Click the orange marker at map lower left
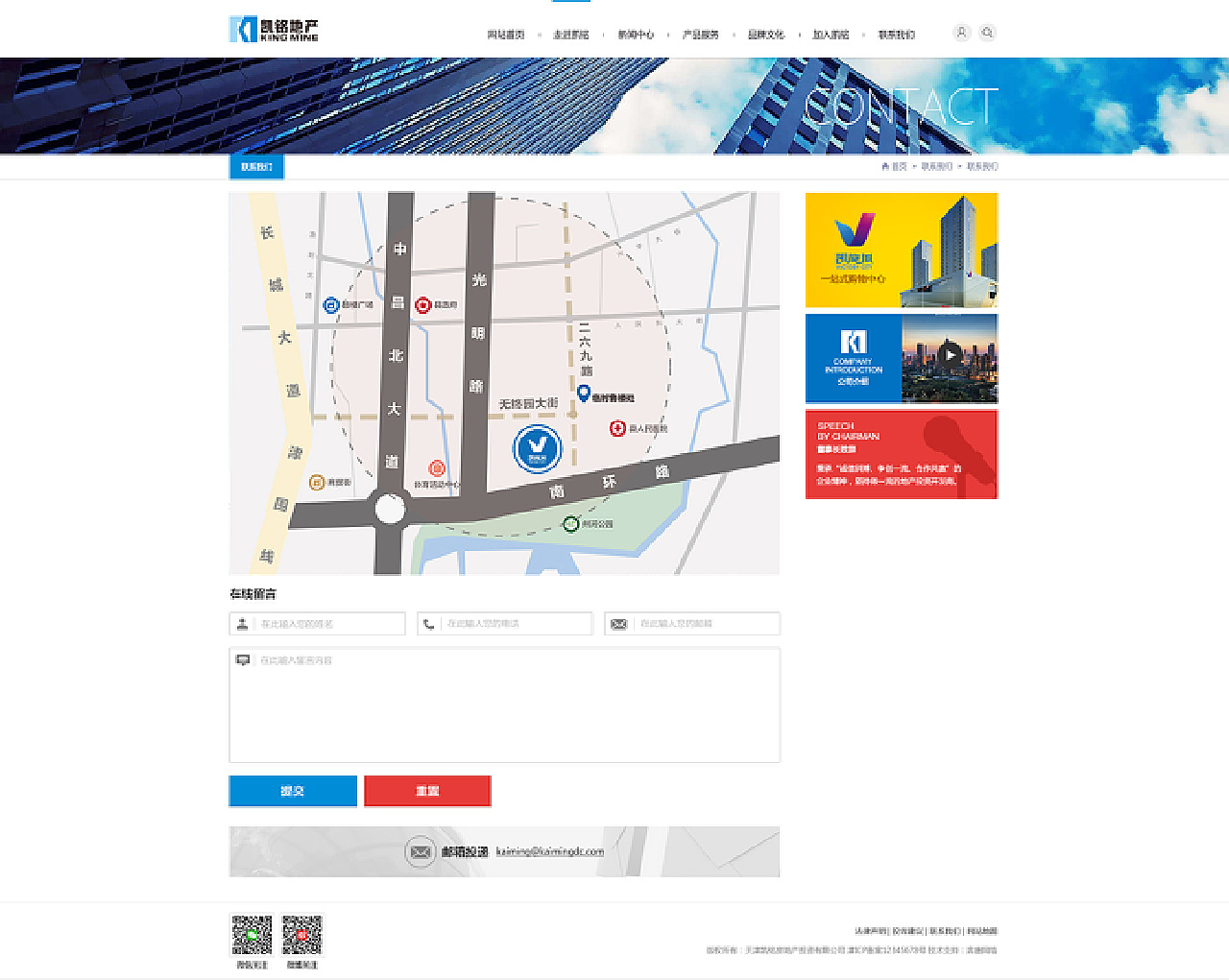The width and height of the screenshot is (1229, 980). pyautogui.click(x=317, y=482)
